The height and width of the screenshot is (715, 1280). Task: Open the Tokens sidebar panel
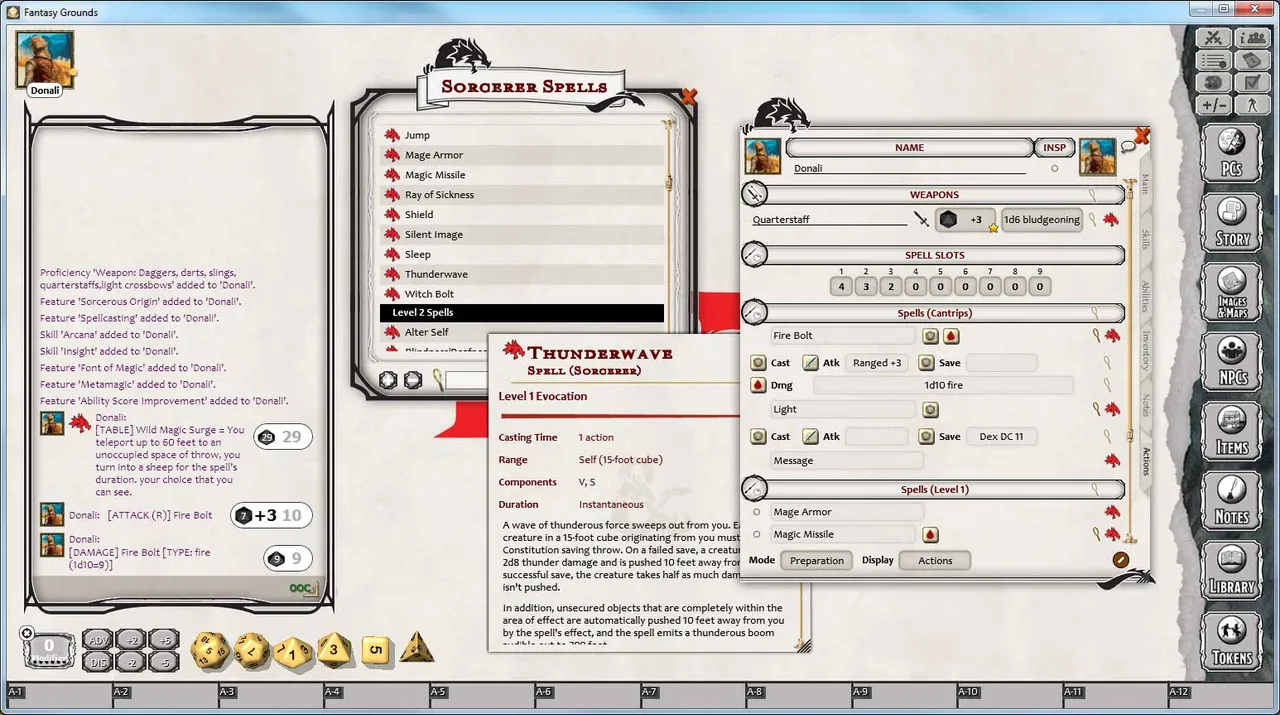click(x=1232, y=641)
